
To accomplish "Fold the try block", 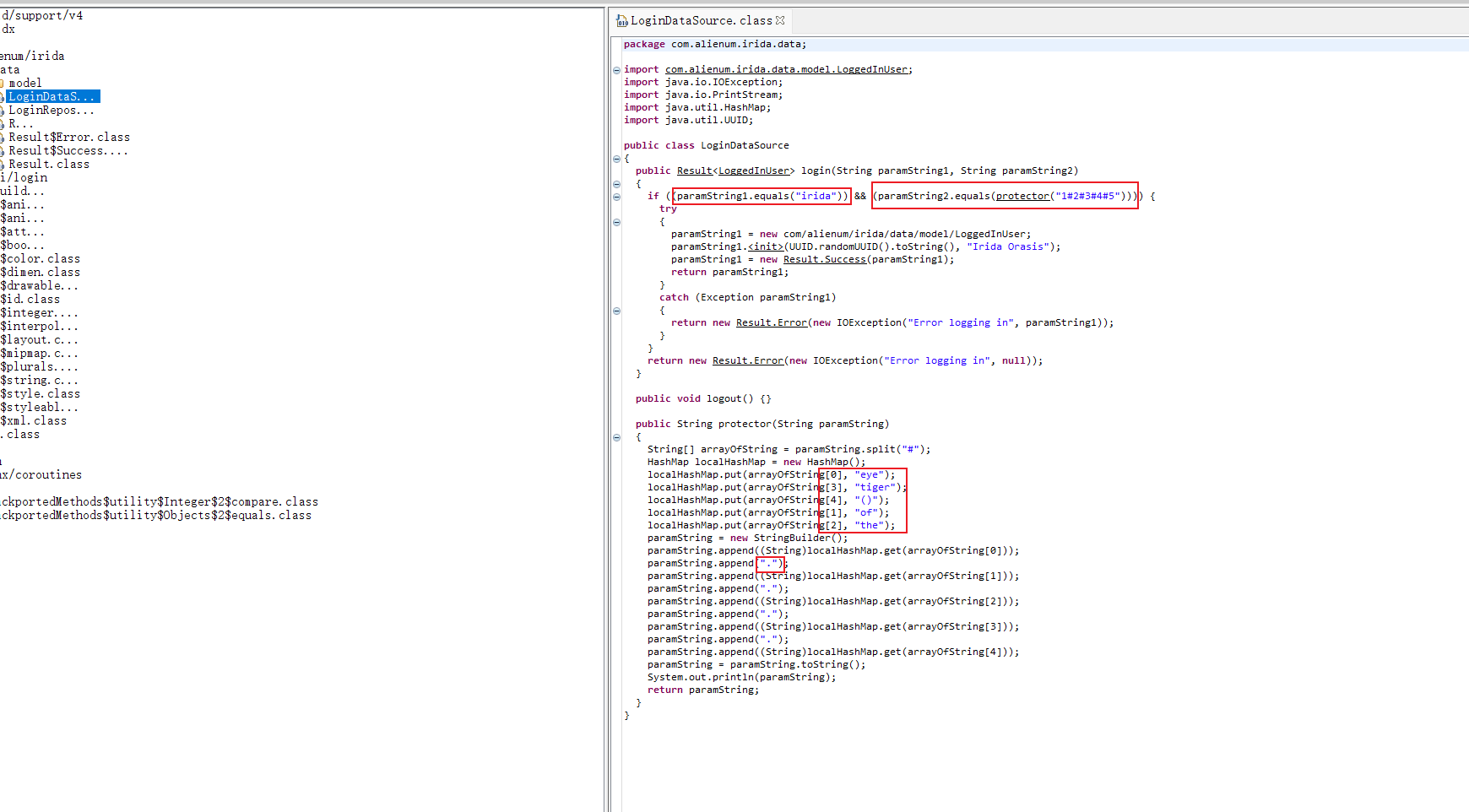I will pyautogui.click(x=616, y=222).
